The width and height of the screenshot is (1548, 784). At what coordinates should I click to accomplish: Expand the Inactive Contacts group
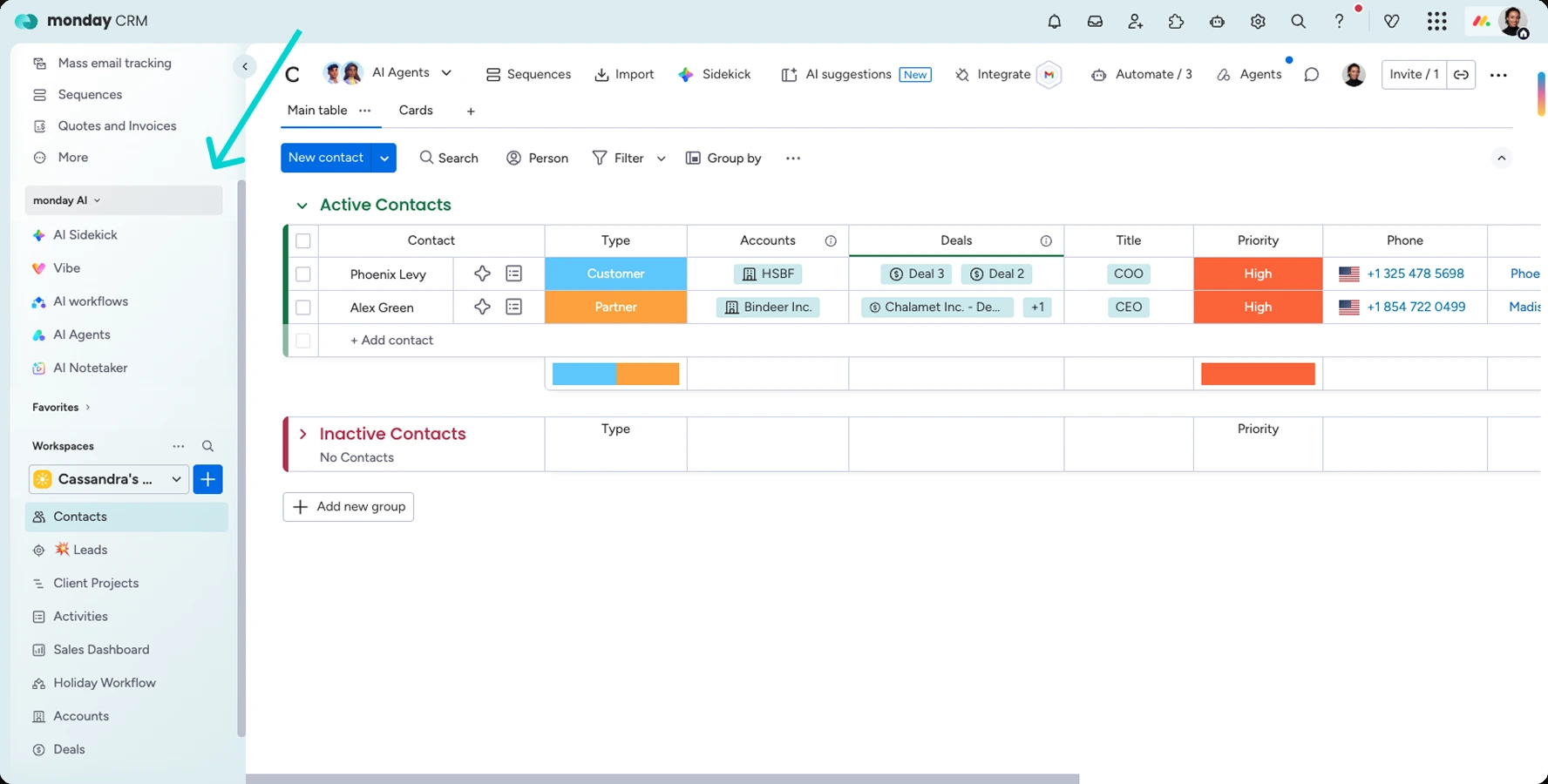click(303, 434)
